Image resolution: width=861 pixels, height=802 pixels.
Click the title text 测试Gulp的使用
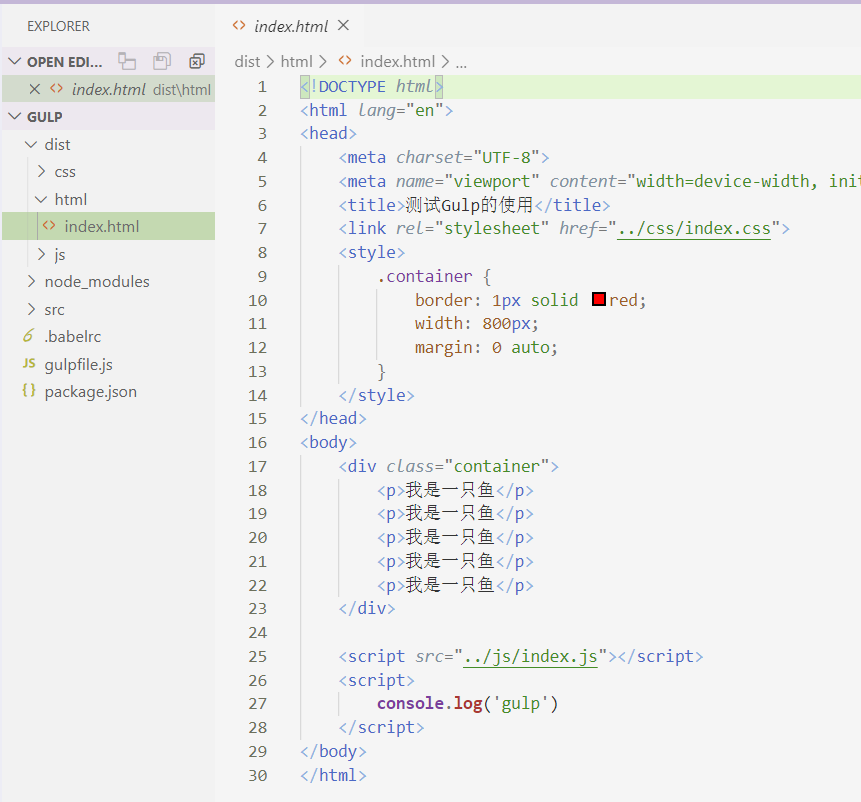click(469, 205)
